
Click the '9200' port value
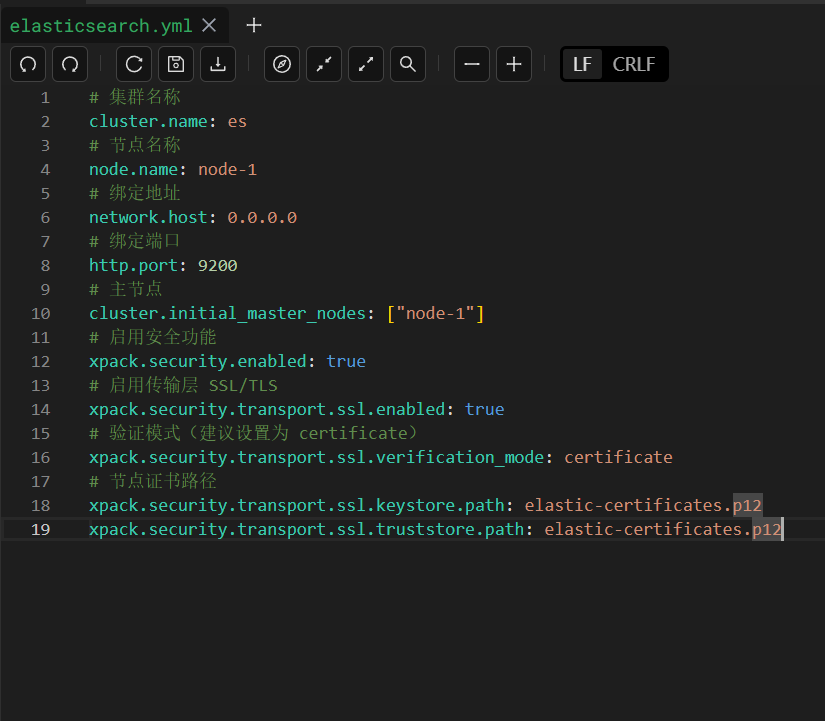(218, 265)
